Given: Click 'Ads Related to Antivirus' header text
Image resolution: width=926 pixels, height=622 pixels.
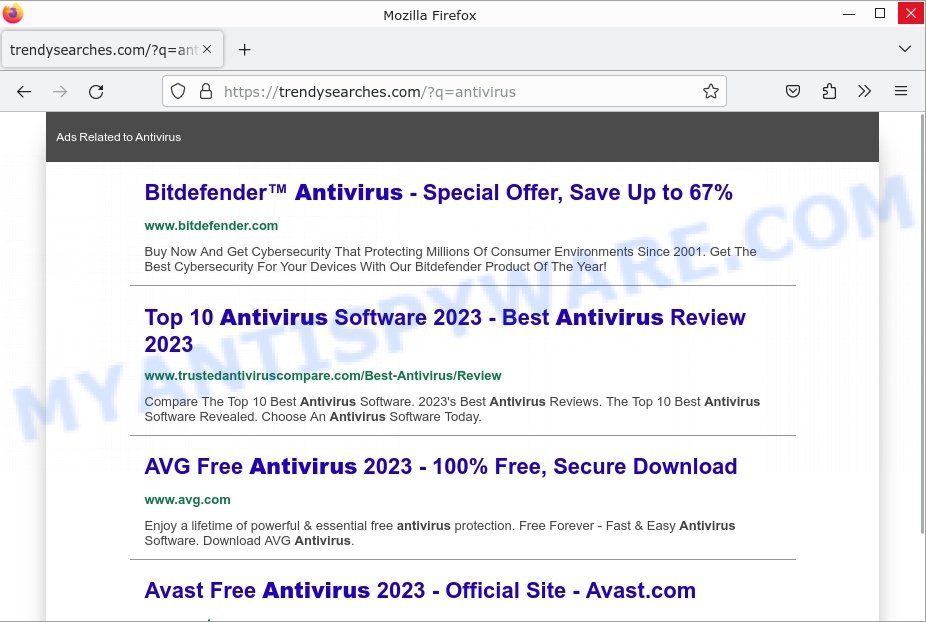Looking at the screenshot, I should pyautogui.click(x=119, y=137).
